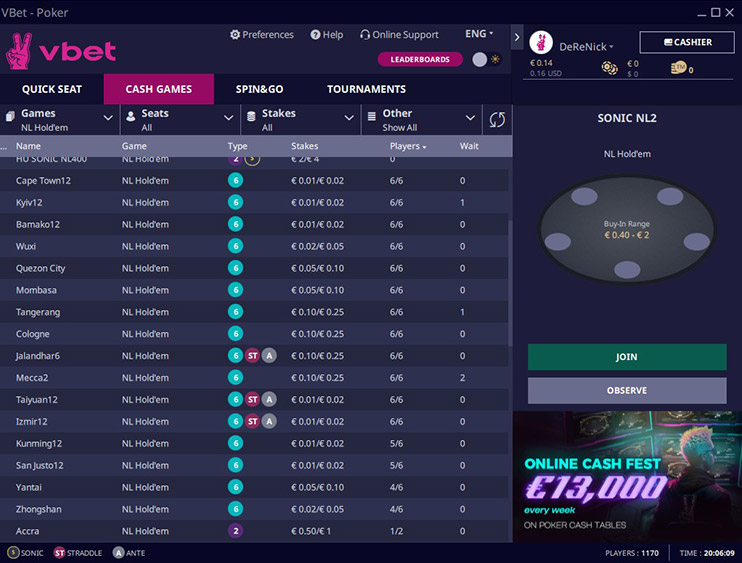Select the Zhongshan table row
Image resolution: width=742 pixels, height=563 pixels.
tap(254, 509)
